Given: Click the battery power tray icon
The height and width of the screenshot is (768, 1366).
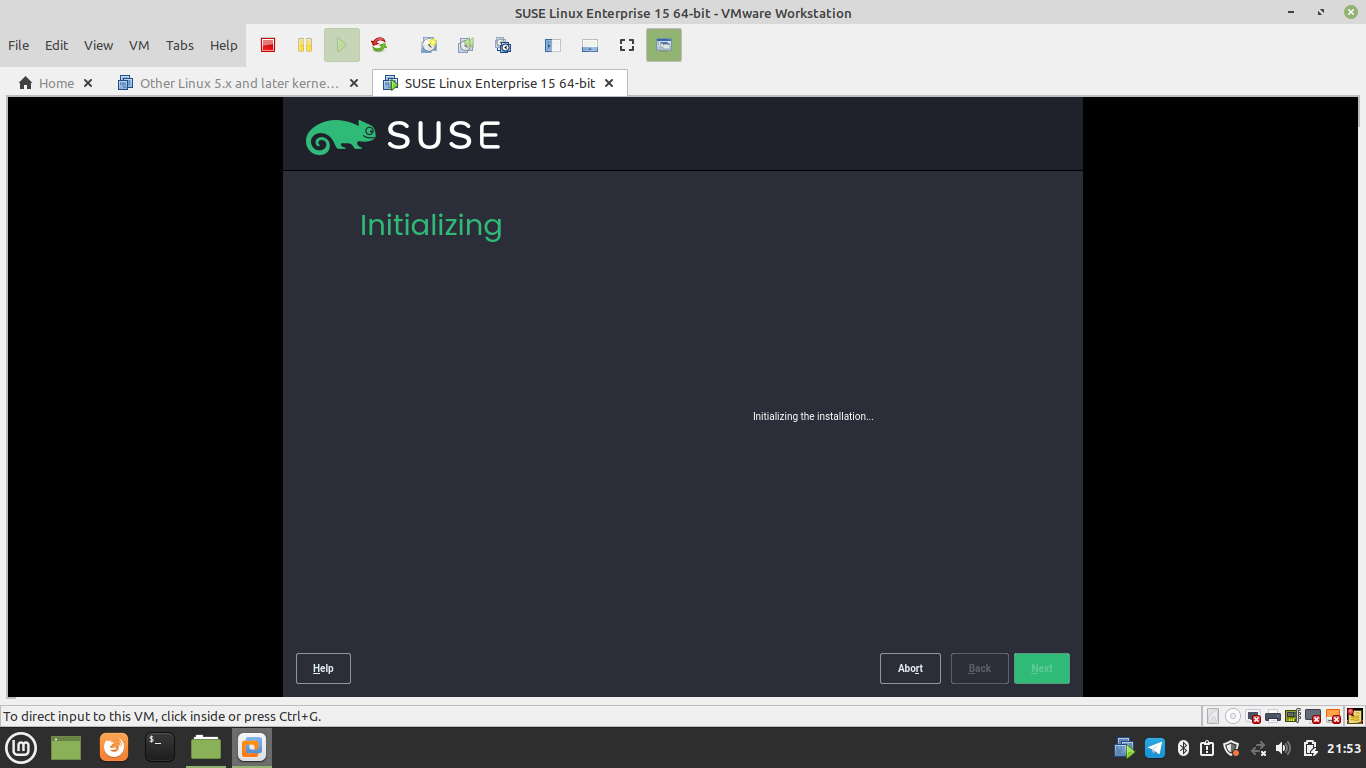Looking at the screenshot, I should click(1310, 748).
